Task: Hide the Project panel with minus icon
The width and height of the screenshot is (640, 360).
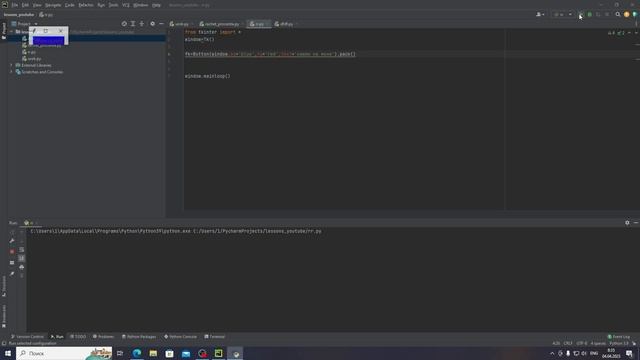Action: [161, 24]
